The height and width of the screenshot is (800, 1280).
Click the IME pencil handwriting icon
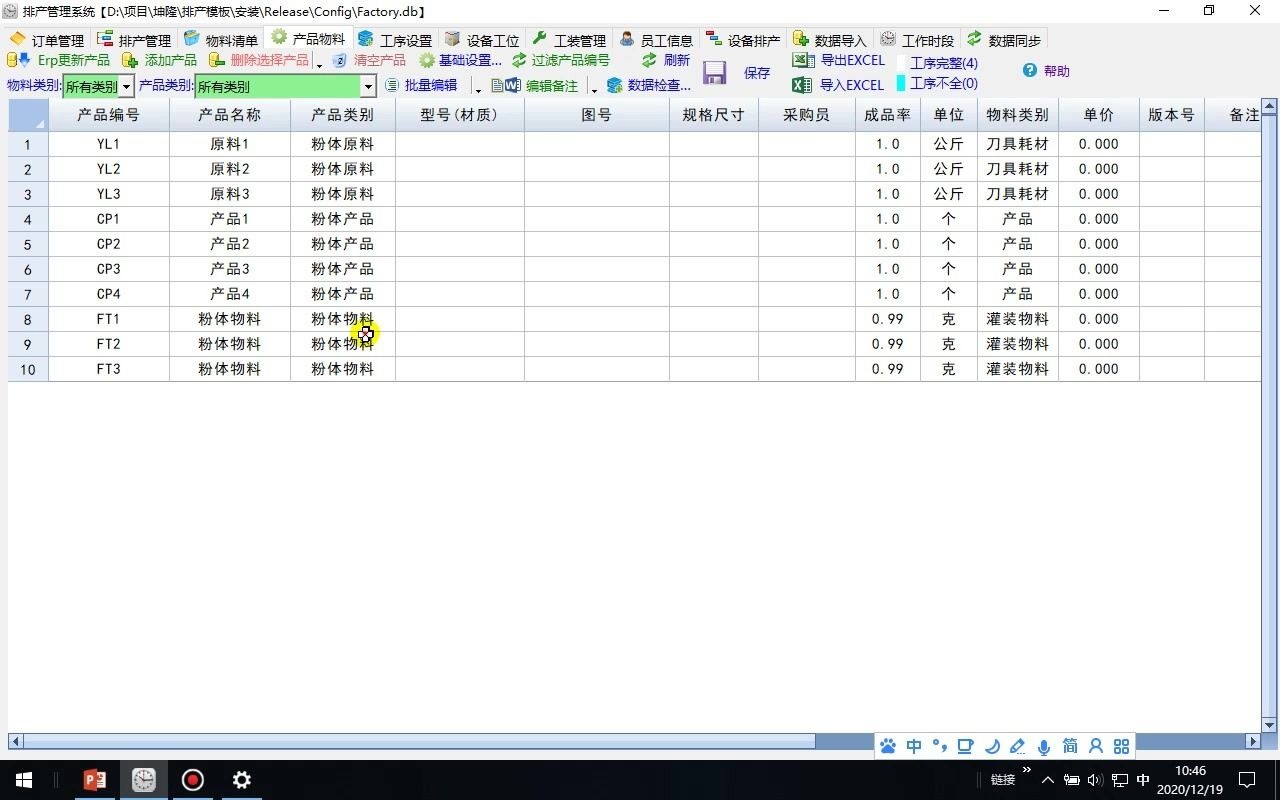tap(1018, 746)
